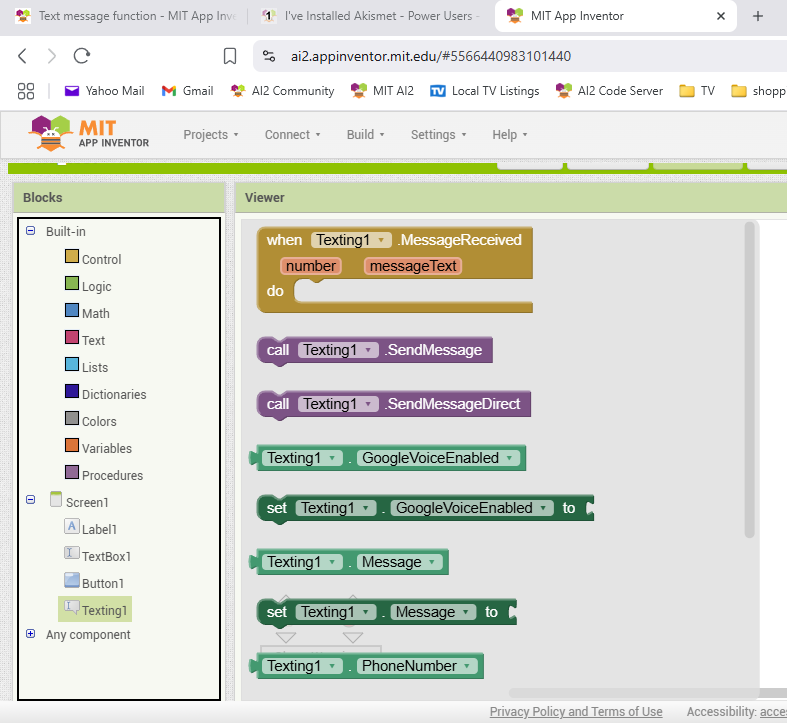This screenshot has height=723, width=787.
Task: Open the Connect menu
Action: [x=292, y=135]
